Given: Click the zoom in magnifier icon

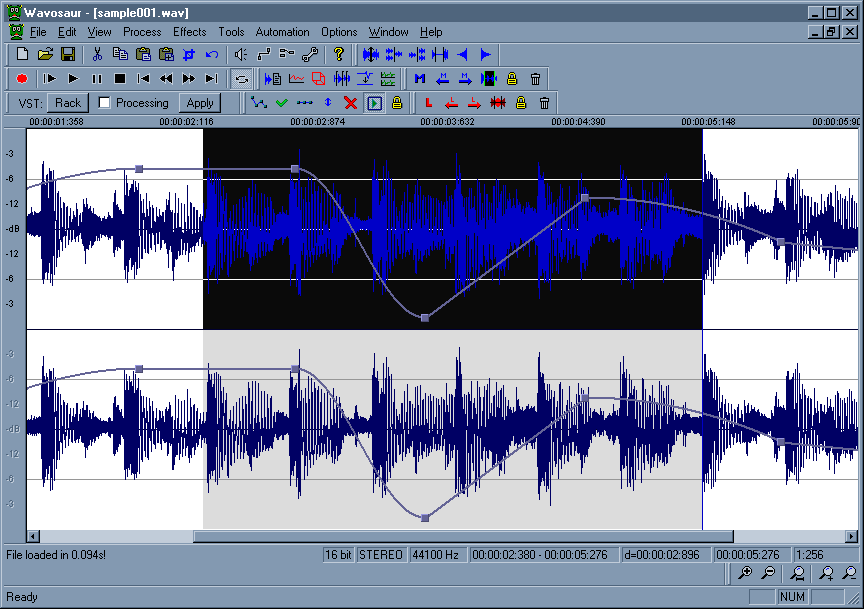Looking at the screenshot, I should coord(745,573).
